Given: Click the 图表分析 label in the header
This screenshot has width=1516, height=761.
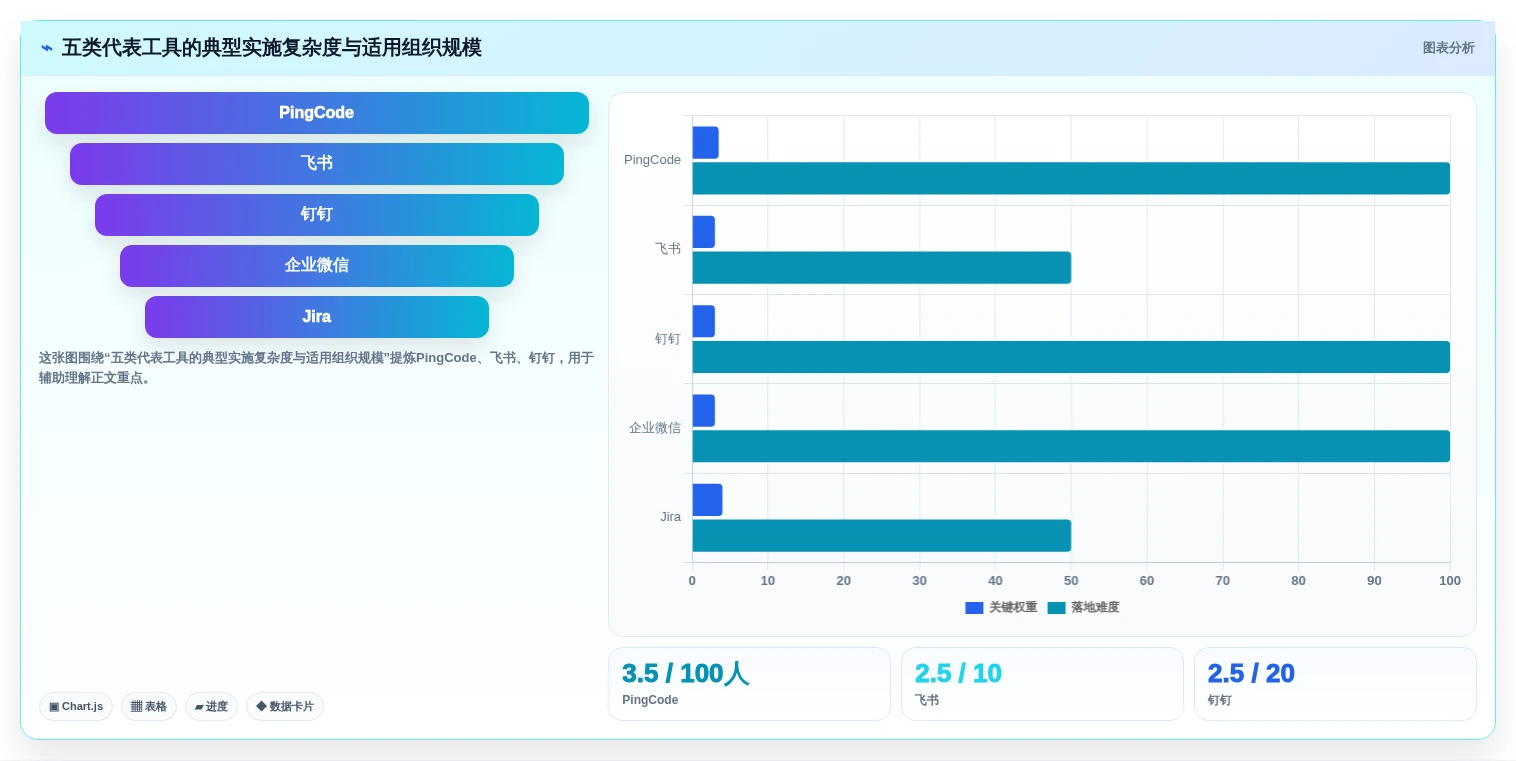Looking at the screenshot, I should point(1448,48).
